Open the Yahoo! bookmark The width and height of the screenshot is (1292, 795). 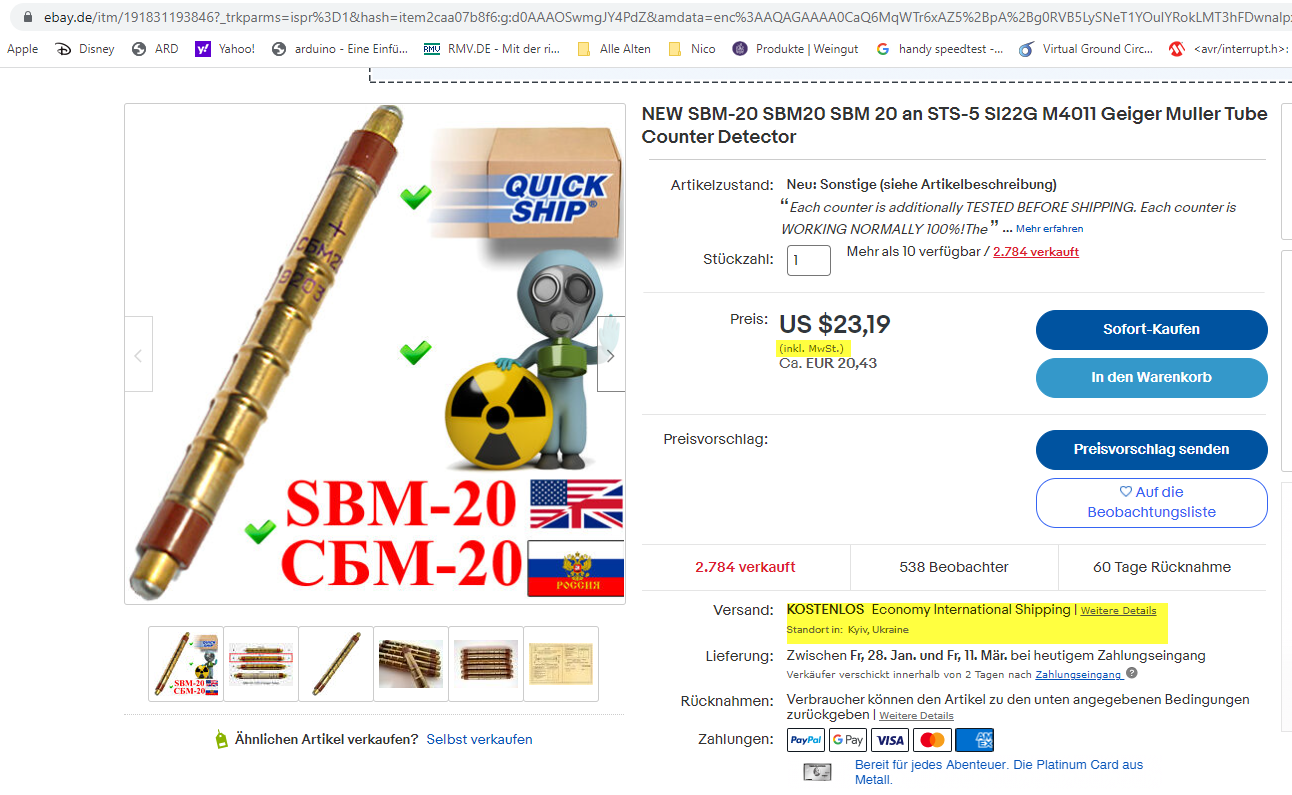(226, 48)
